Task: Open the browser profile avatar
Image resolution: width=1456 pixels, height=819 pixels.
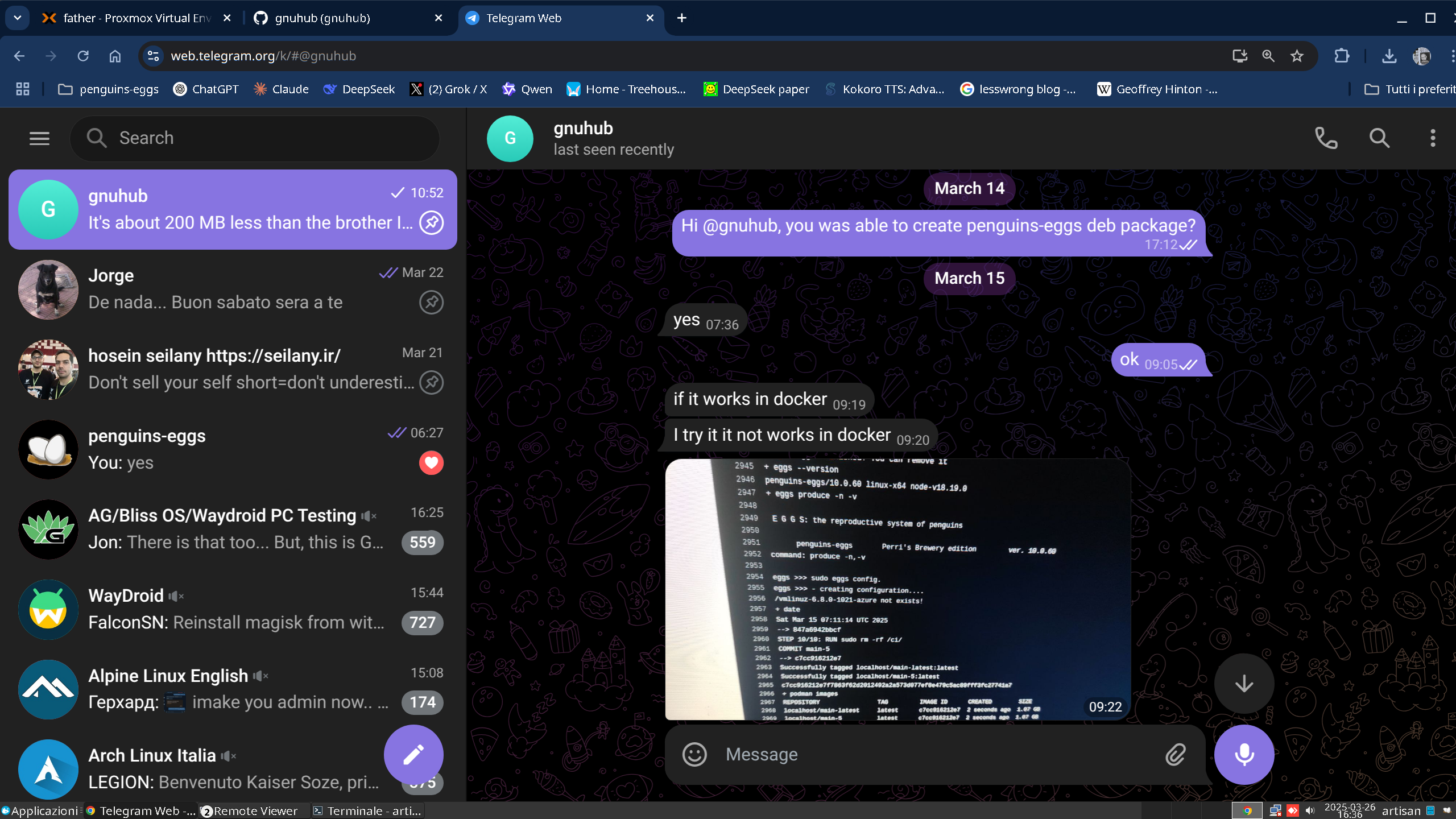Action: pyautogui.click(x=1421, y=56)
